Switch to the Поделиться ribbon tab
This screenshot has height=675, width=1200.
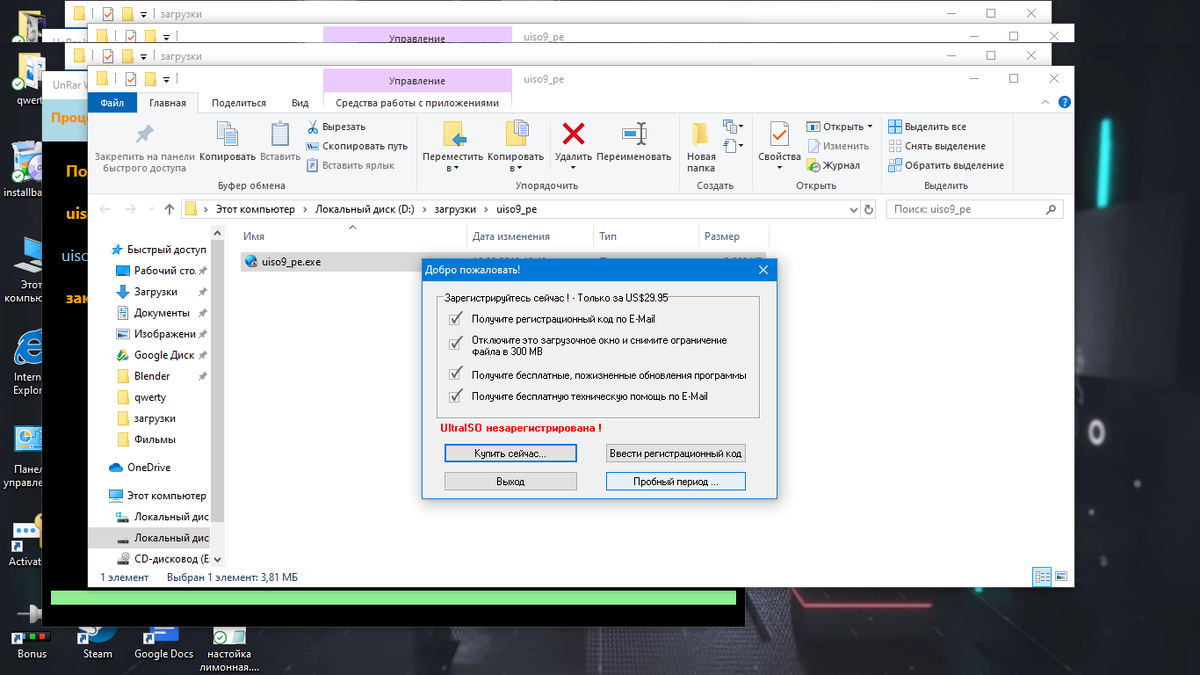[238, 102]
